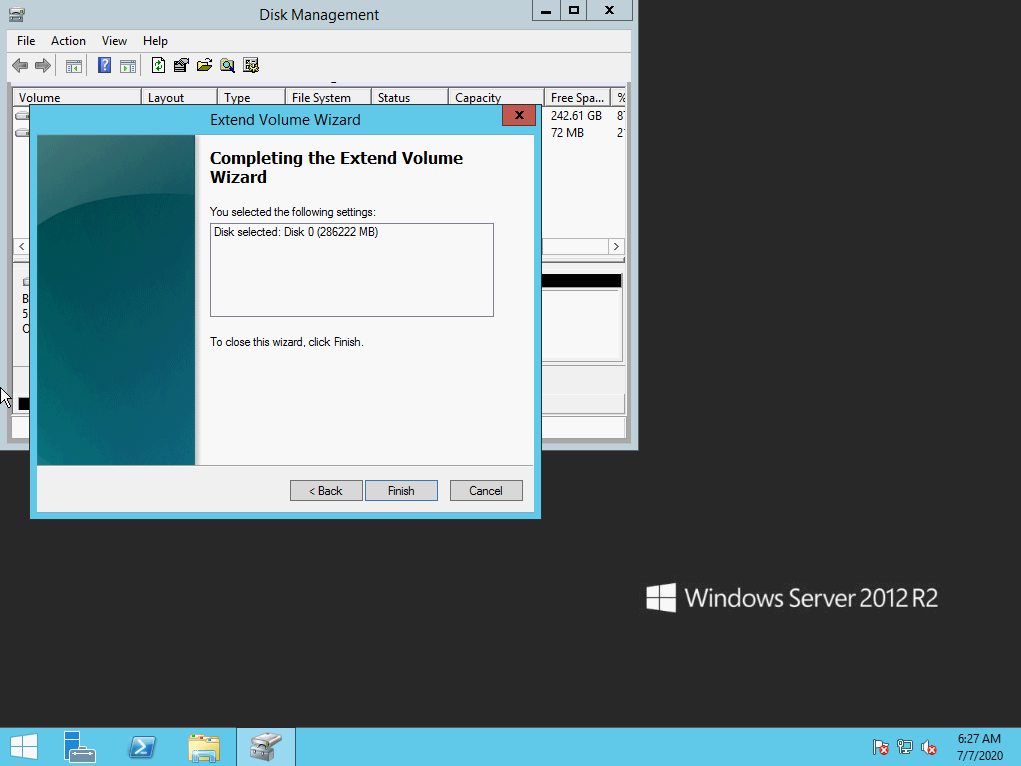Open the Help menu
This screenshot has height=766, width=1021.
(155, 40)
